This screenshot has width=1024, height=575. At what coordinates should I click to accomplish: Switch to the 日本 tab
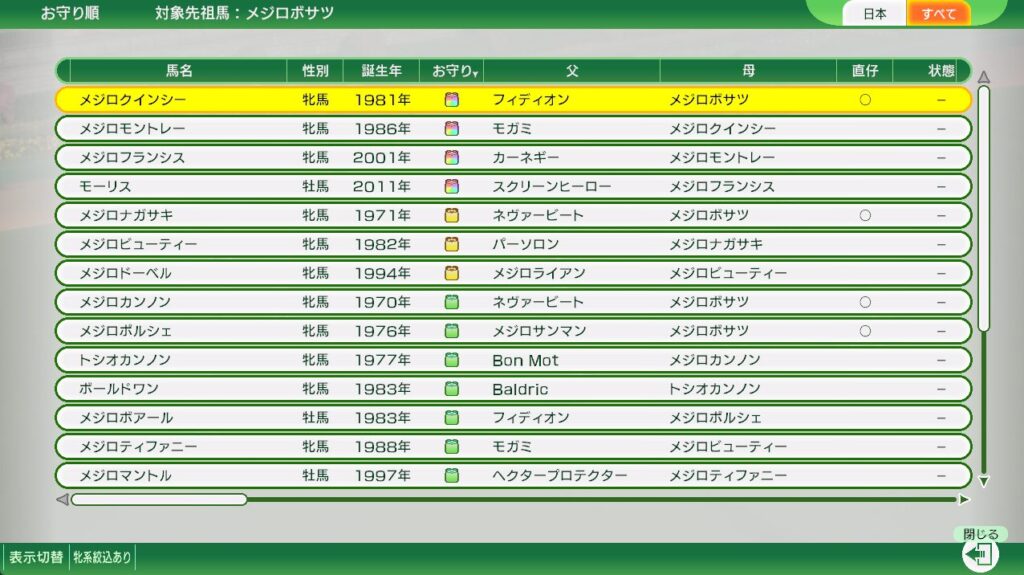875,14
